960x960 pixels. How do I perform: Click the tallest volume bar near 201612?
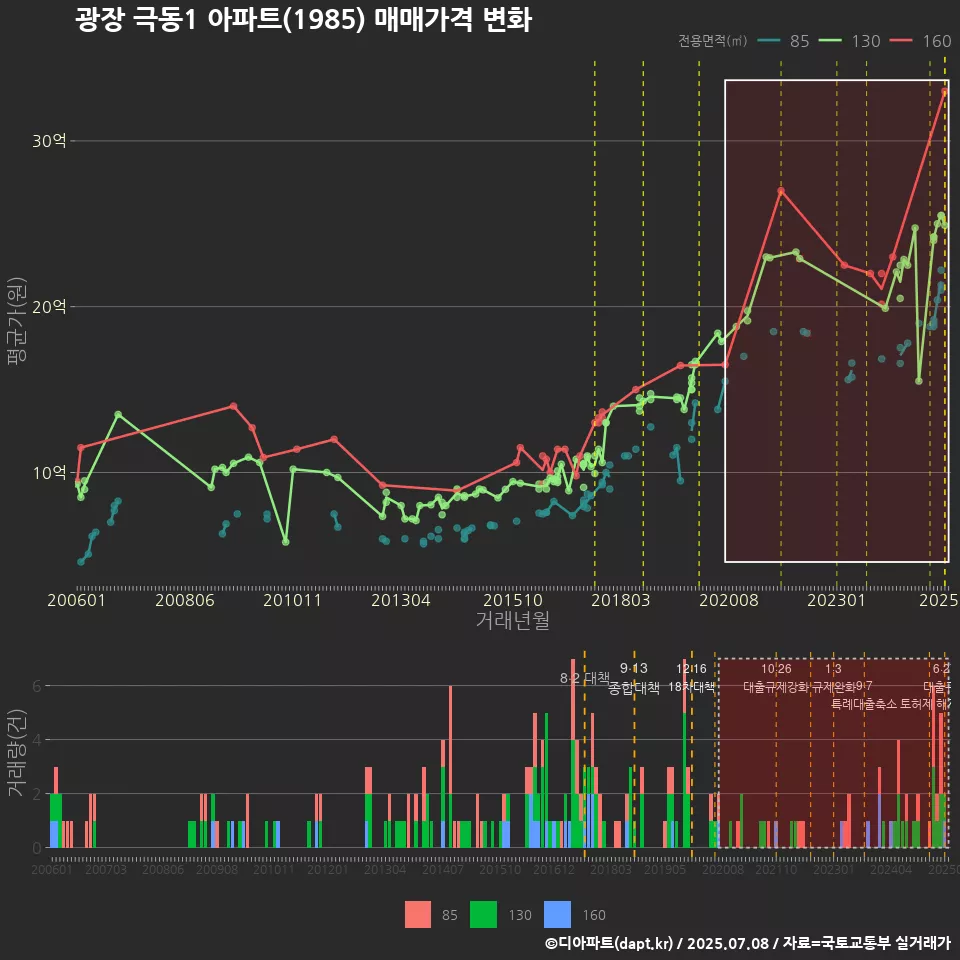point(573,753)
